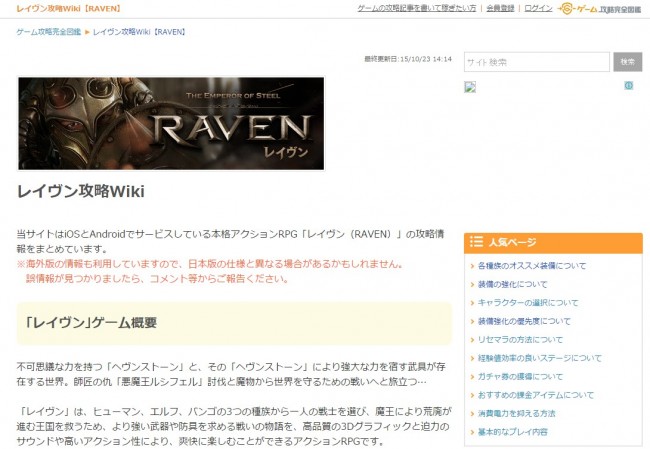Click the ad info icon
650x449 pixels.
[629, 85]
